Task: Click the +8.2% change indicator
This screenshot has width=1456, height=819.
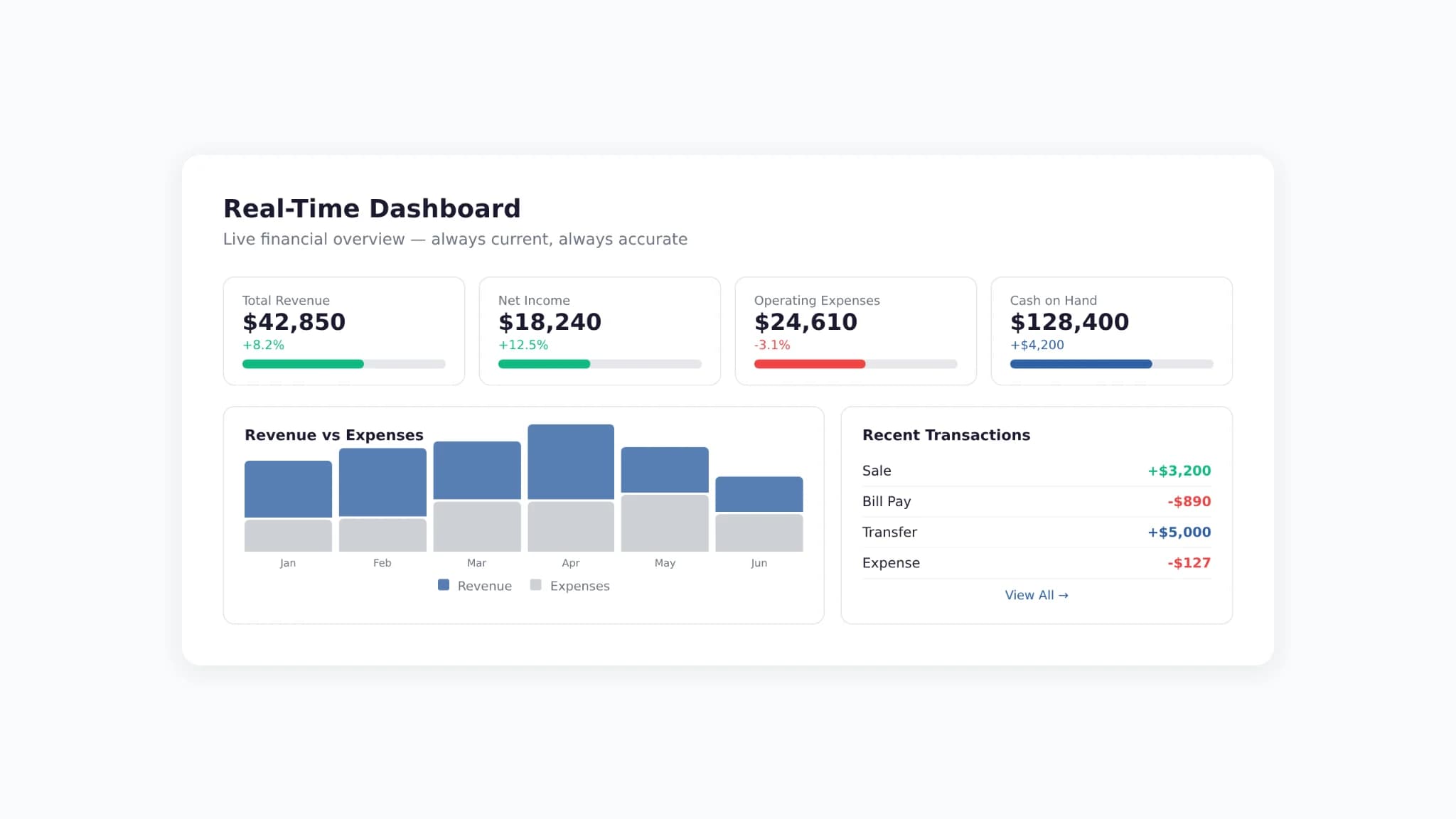Action: pos(263,345)
